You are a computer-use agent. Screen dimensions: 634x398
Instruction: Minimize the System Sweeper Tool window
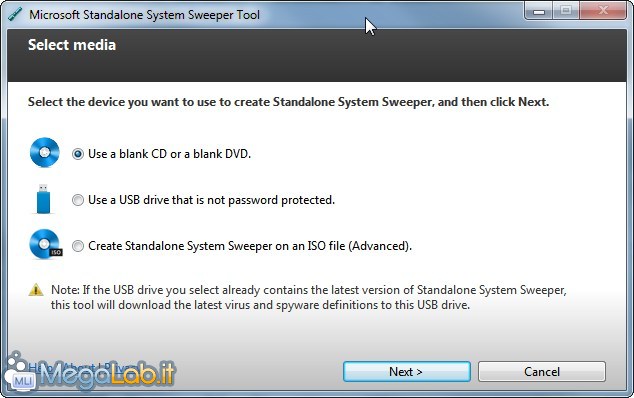(539, 11)
